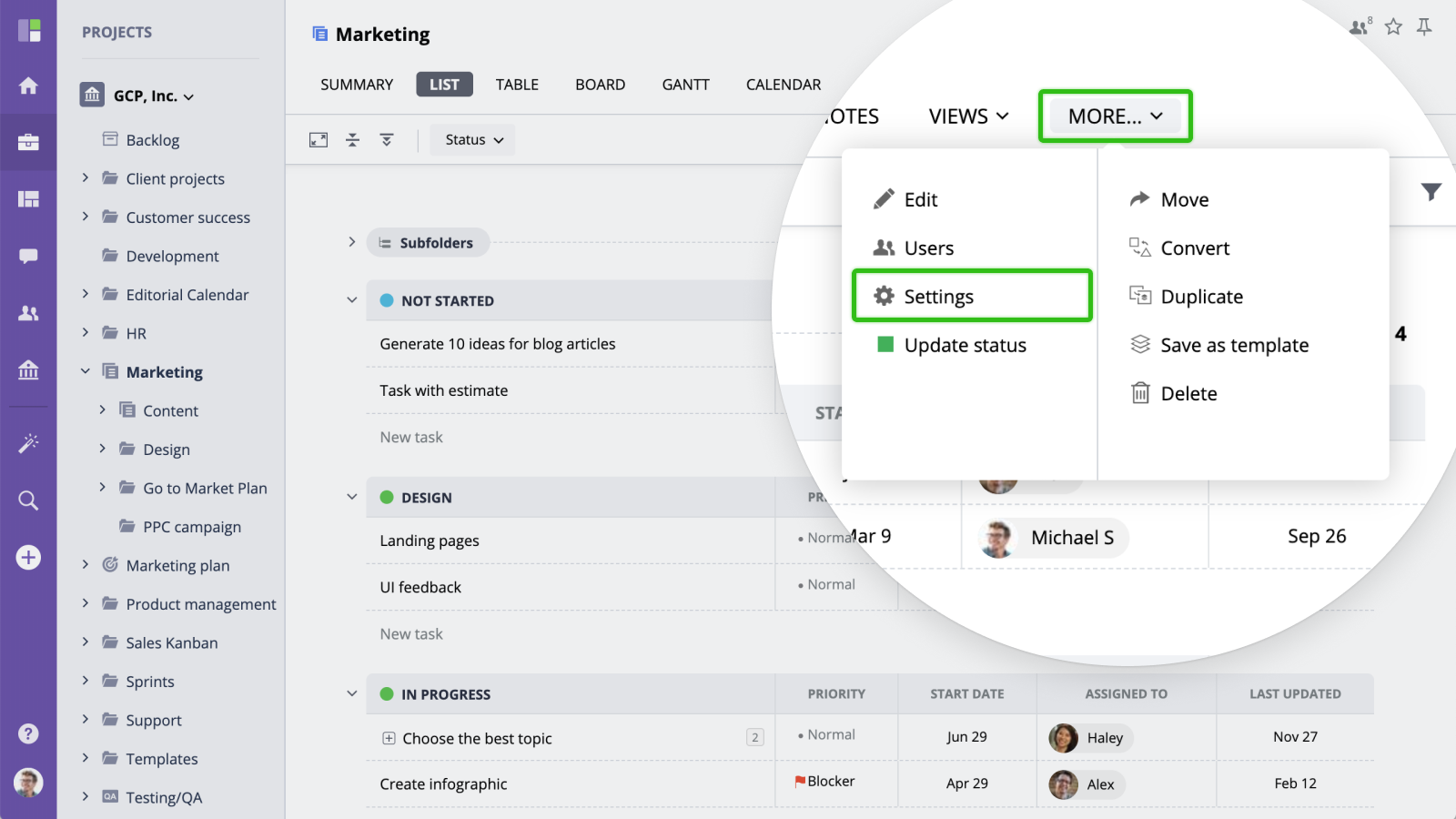This screenshot has width=1456, height=819.
Task: Switch to the GANTT tab
Action: pos(686,85)
